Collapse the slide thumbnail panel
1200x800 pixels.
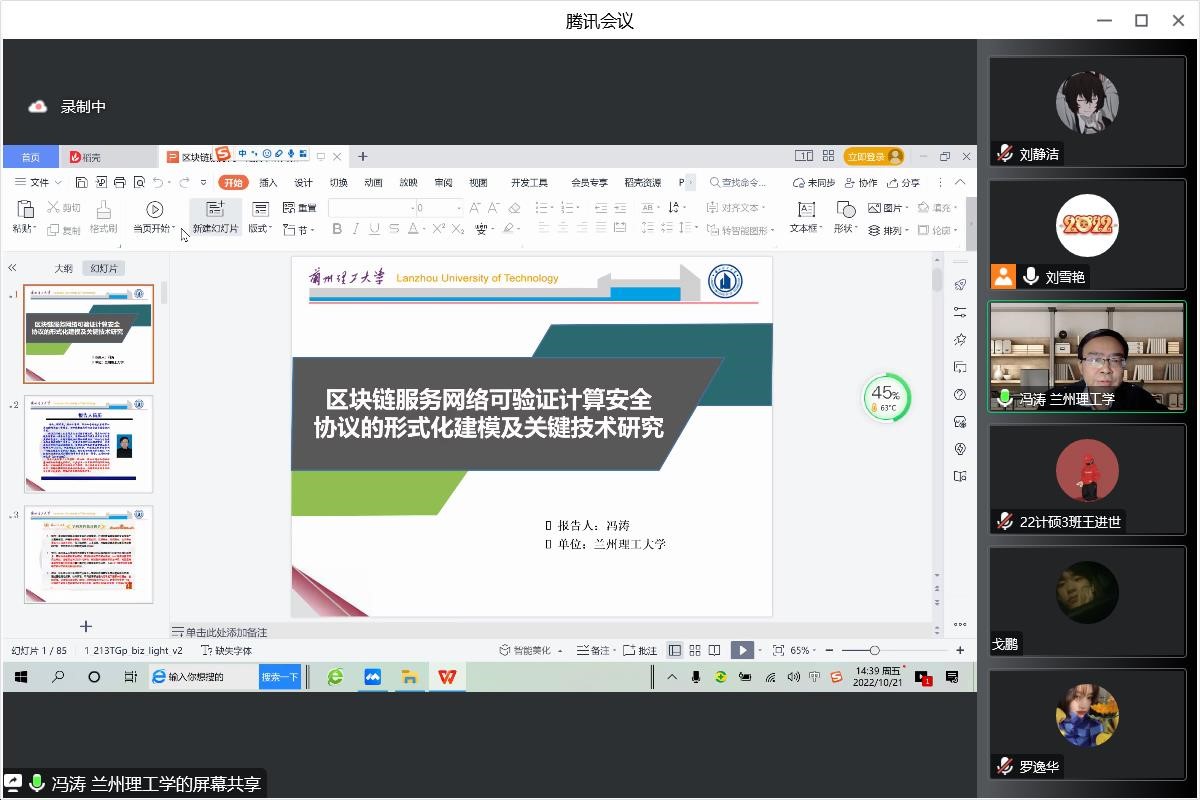tap(13, 268)
